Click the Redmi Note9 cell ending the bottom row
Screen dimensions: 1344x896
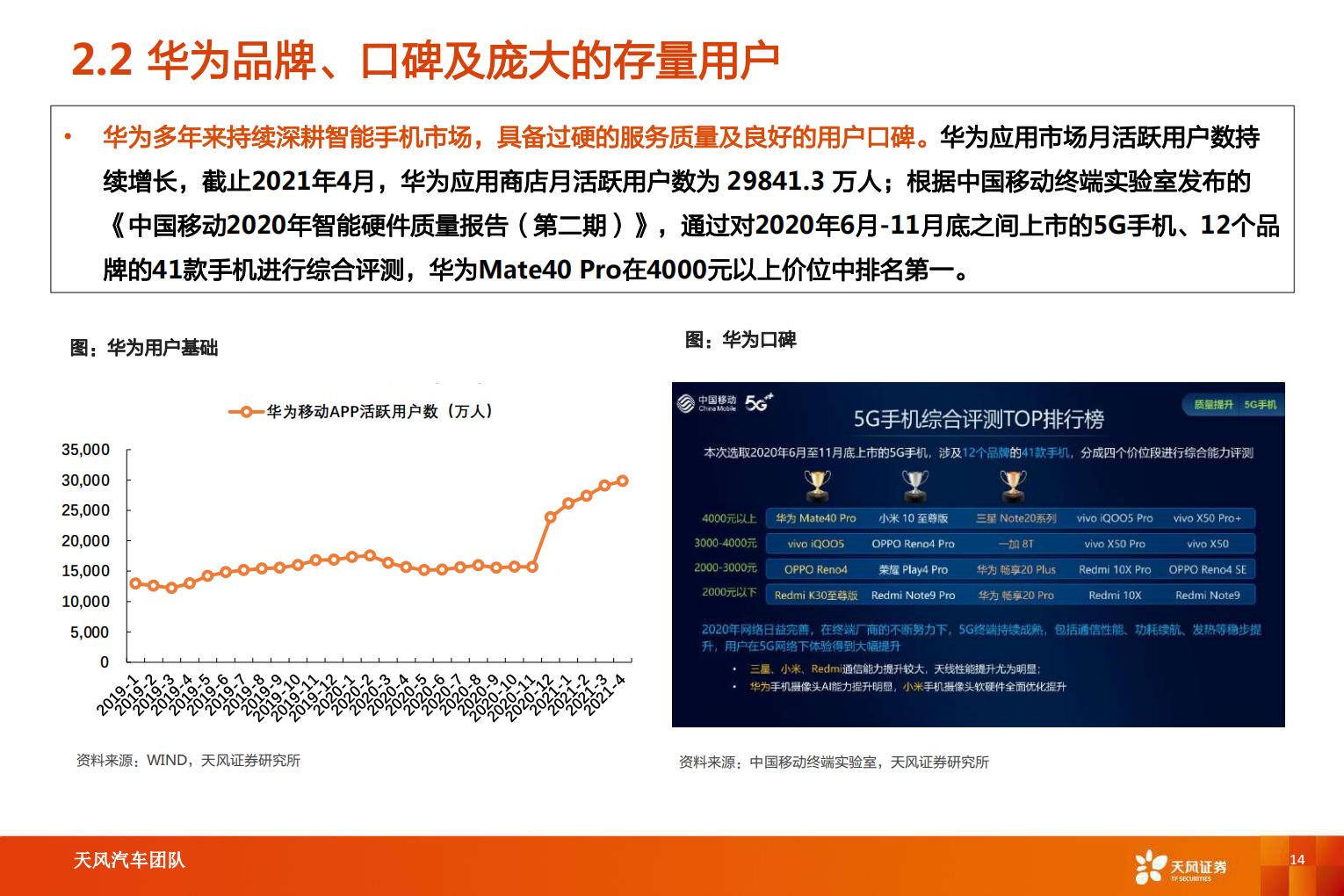(1208, 596)
